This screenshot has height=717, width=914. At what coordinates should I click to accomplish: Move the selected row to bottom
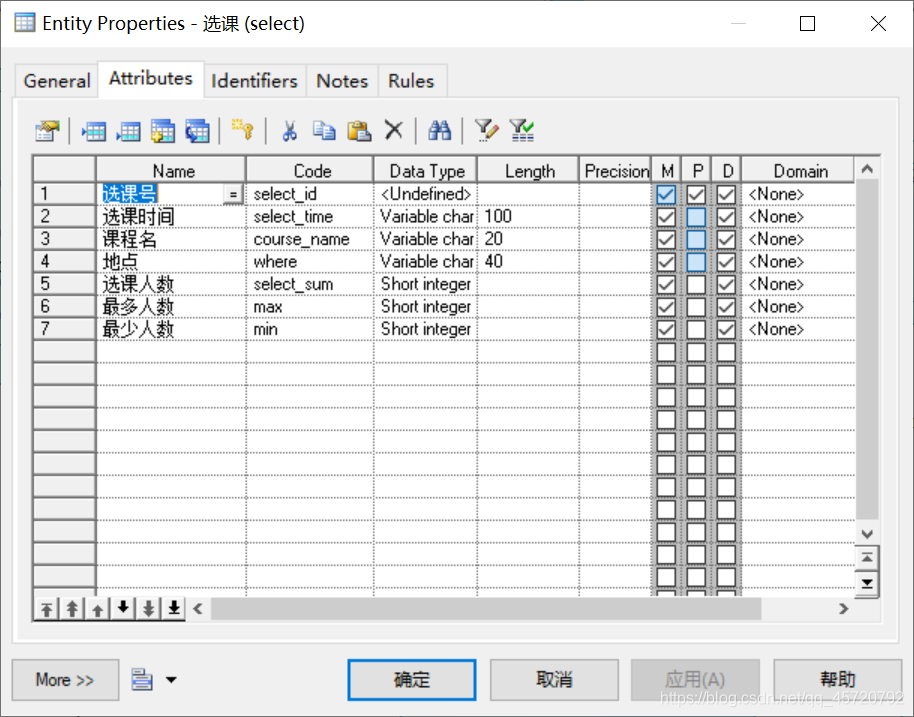[x=172, y=608]
